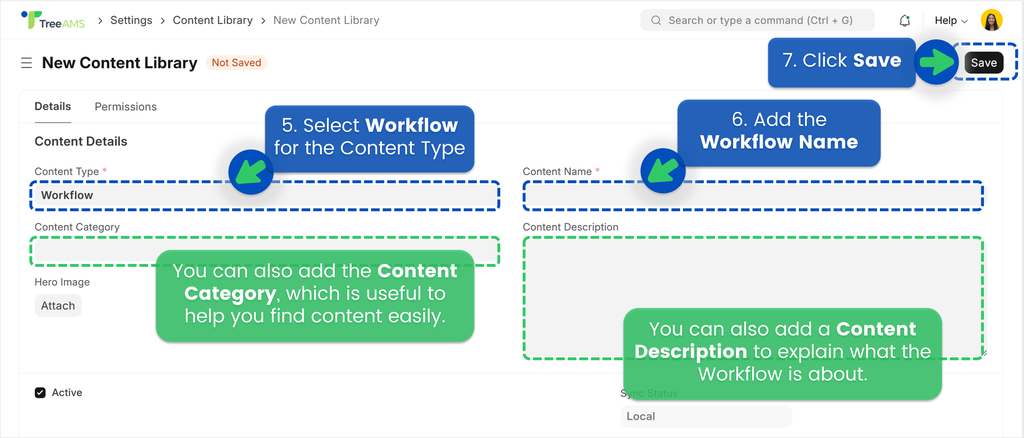Focus the search or command bar
Screen dimensions: 1024x438
click(x=760, y=20)
